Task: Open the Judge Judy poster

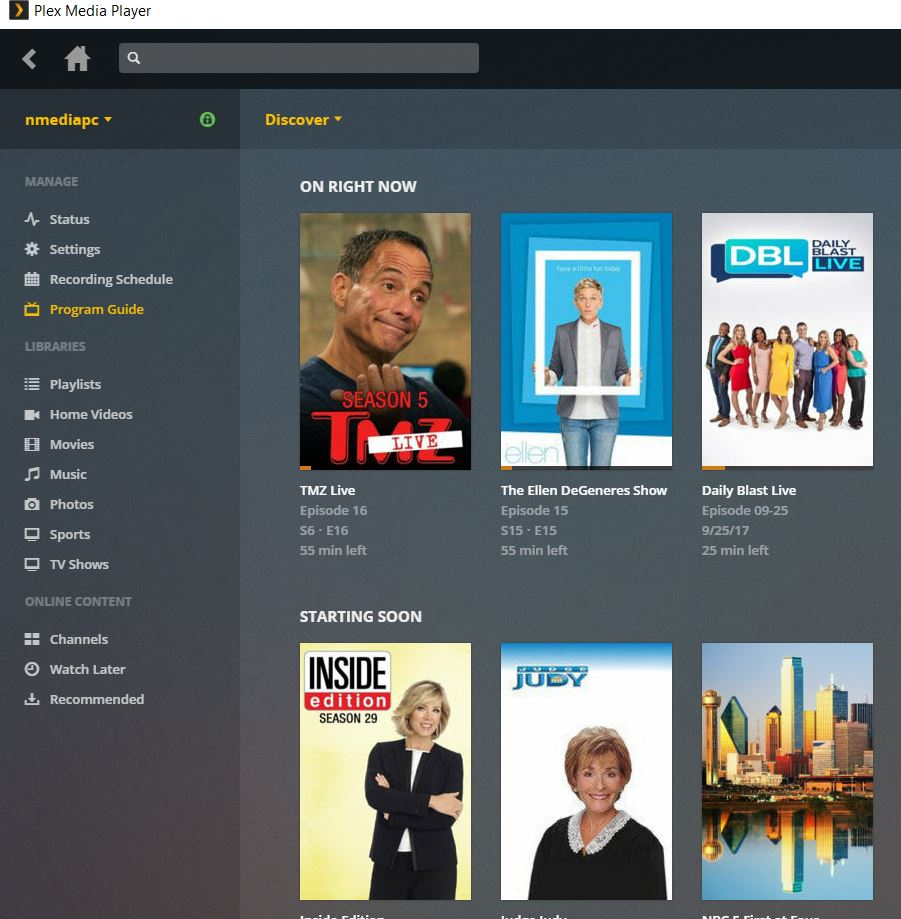Action: 586,771
